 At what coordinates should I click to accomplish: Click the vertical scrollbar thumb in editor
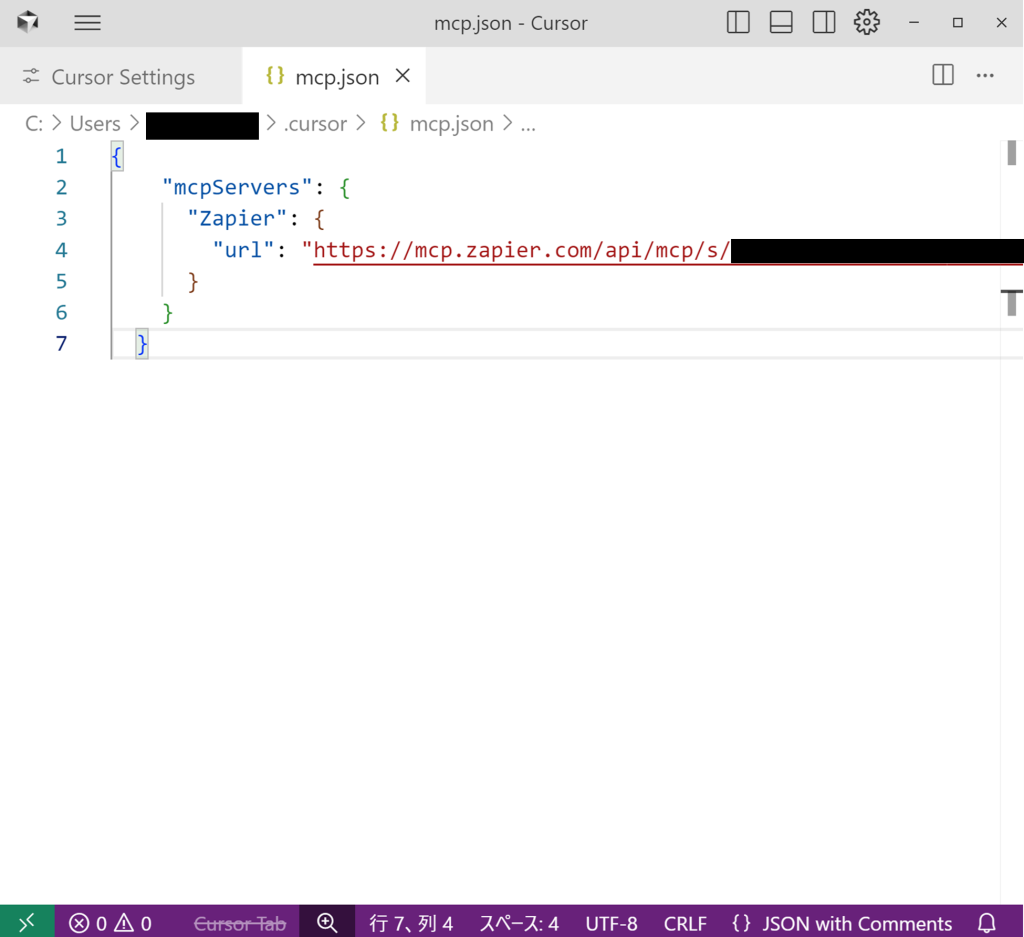click(1011, 153)
